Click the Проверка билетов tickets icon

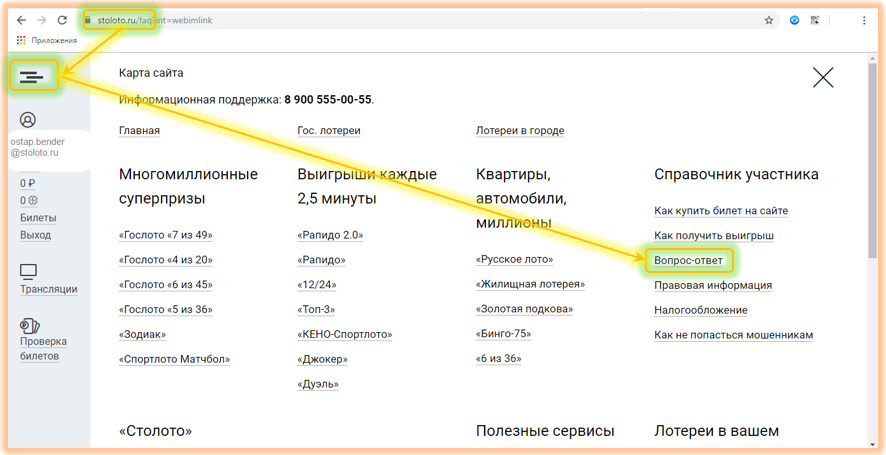point(29,326)
